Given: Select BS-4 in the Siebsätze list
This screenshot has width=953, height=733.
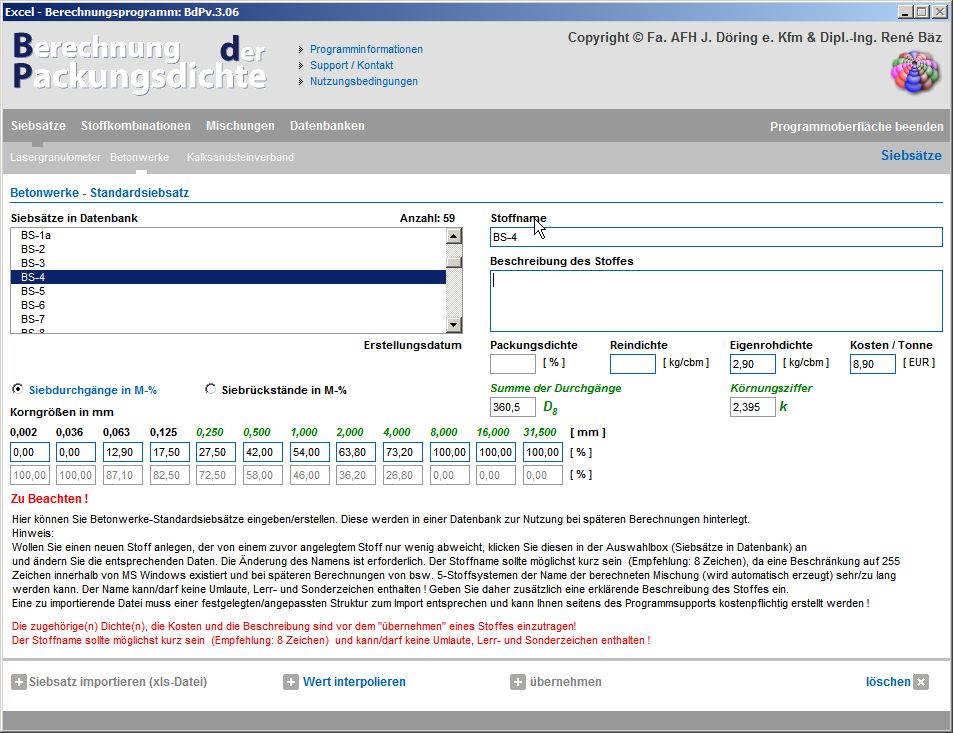Looking at the screenshot, I should click(228, 277).
